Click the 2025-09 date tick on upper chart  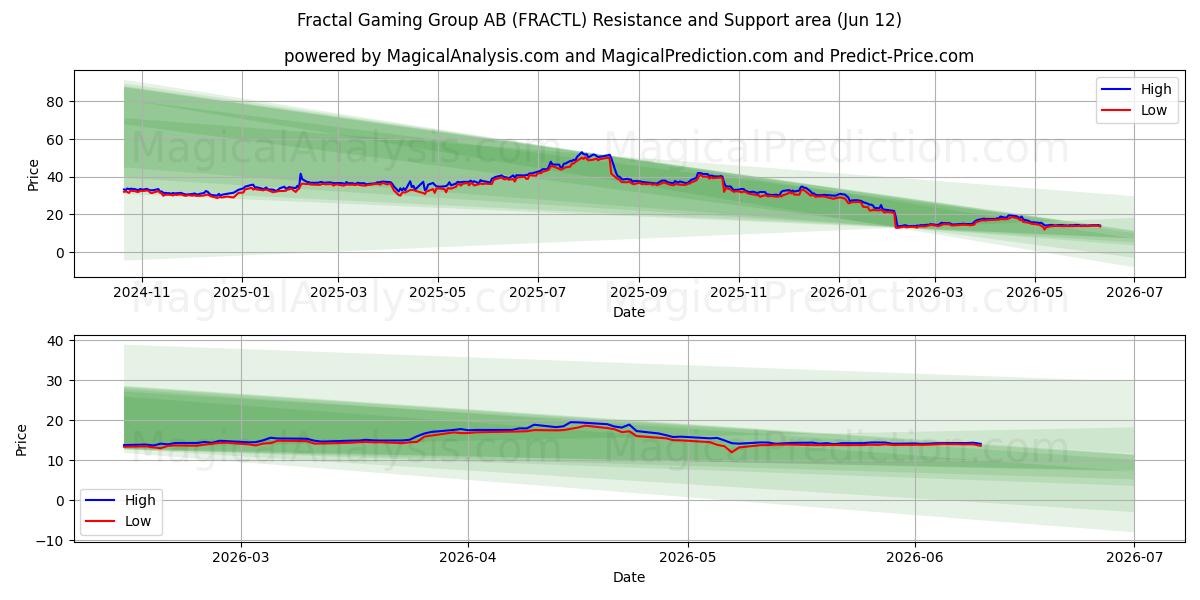[x=639, y=293]
